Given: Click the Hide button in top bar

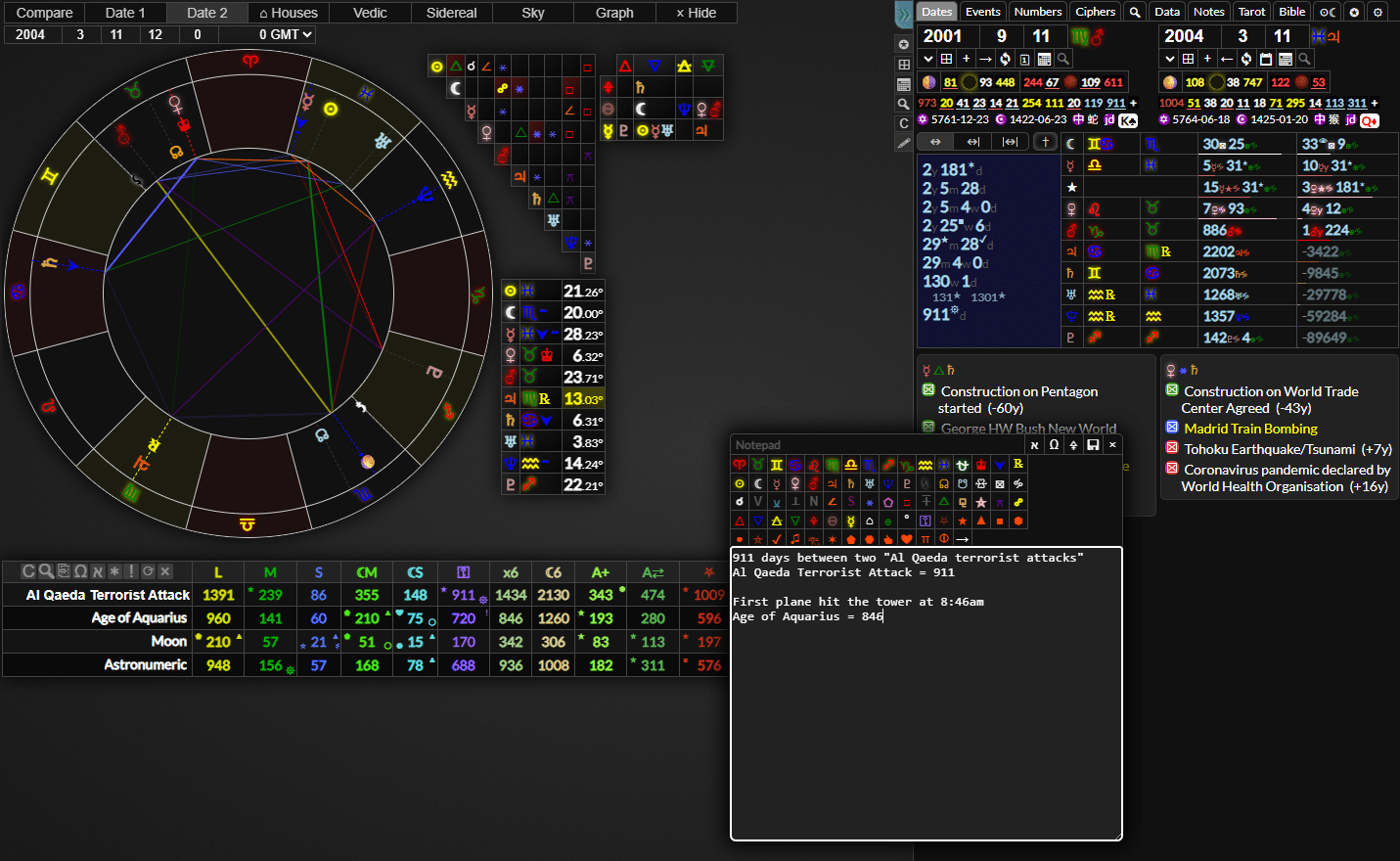Looking at the screenshot, I should pyautogui.click(x=696, y=13).
